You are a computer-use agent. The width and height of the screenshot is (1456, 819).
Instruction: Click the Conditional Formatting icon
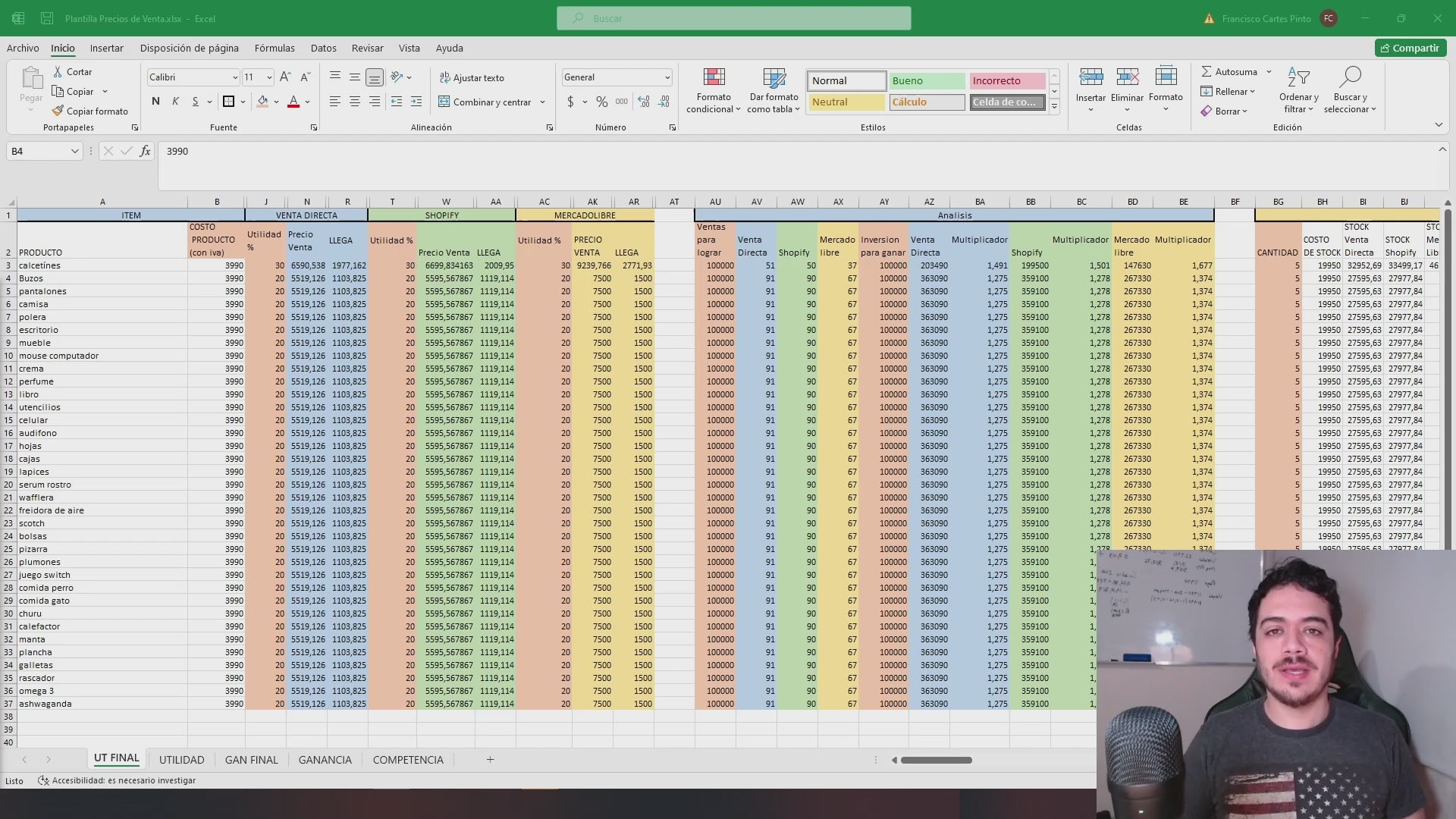[714, 77]
